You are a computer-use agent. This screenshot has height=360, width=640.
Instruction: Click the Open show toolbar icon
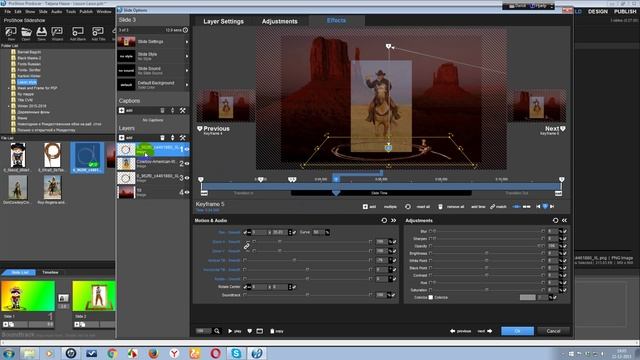[26, 32]
